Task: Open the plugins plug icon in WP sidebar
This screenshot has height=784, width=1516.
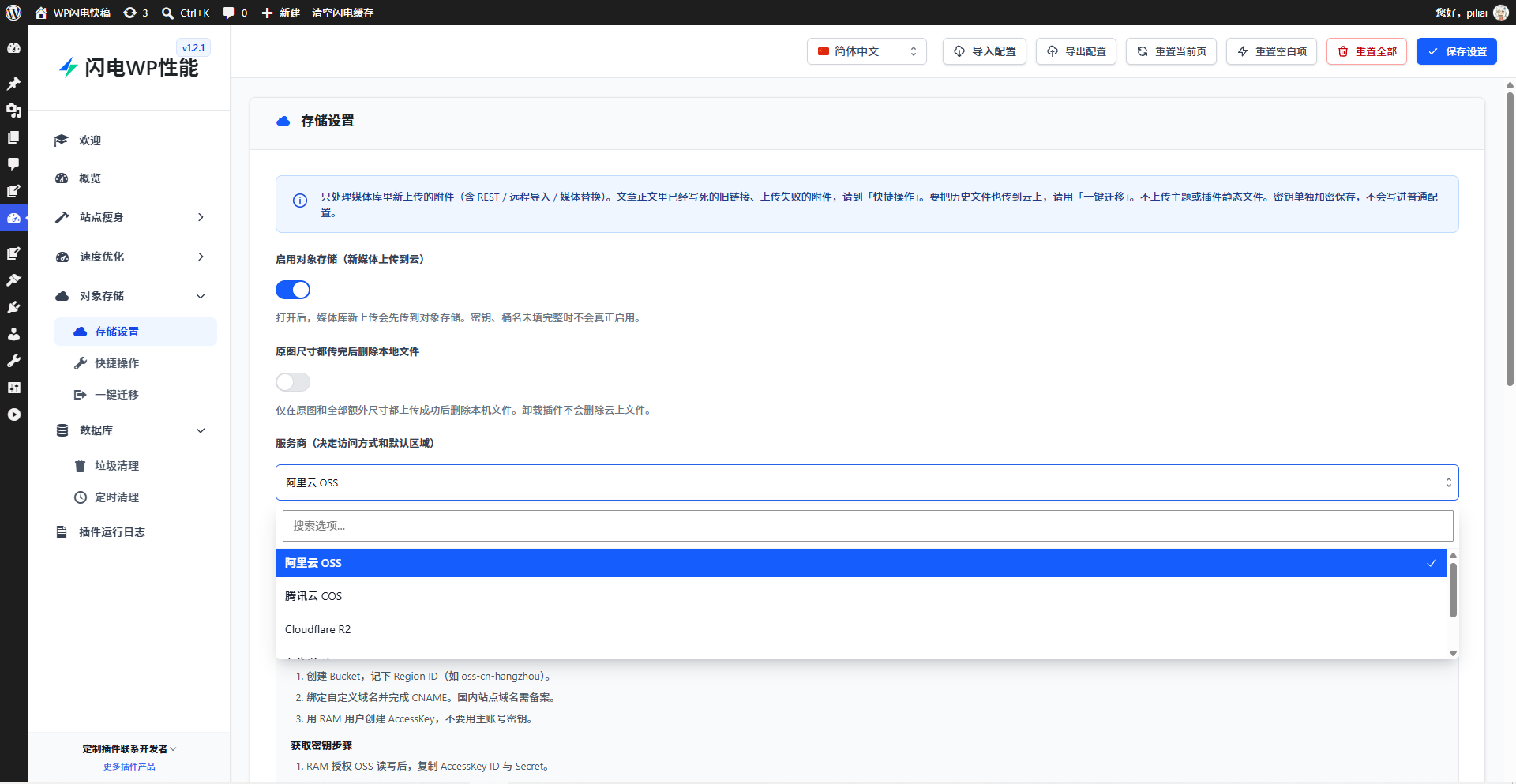Action: coord(13,307)
